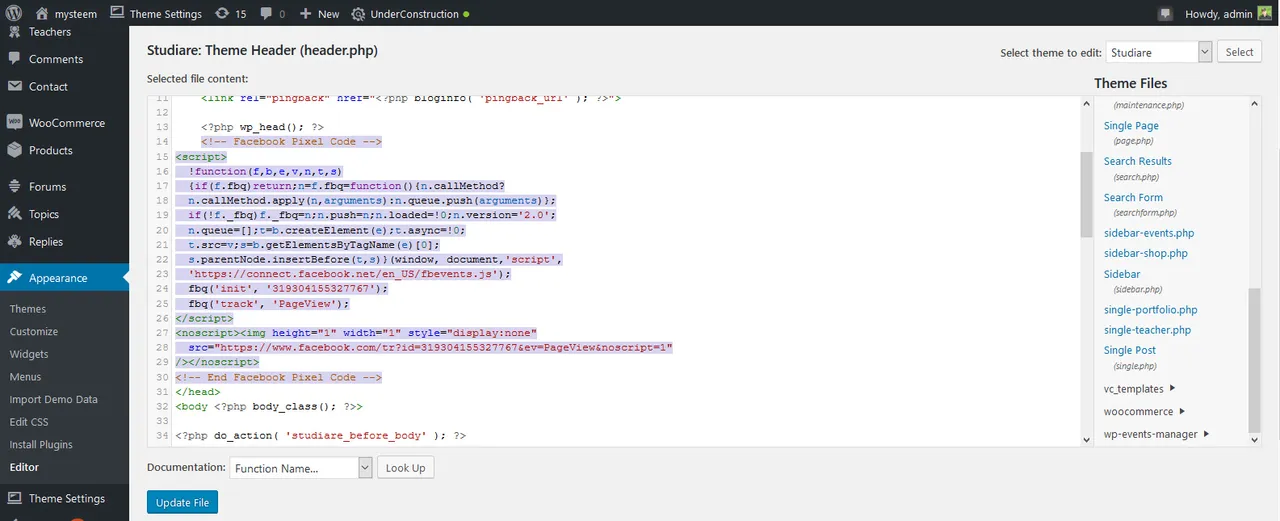Open Single Post template file
This screenshot has height=521, width=1280.
pos(1130,350)
